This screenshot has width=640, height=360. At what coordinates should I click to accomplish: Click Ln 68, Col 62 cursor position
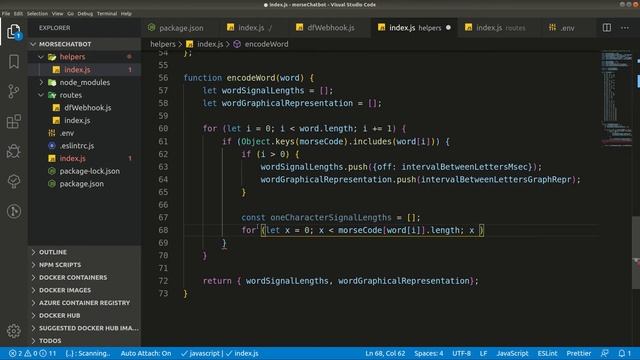(385, 353)
